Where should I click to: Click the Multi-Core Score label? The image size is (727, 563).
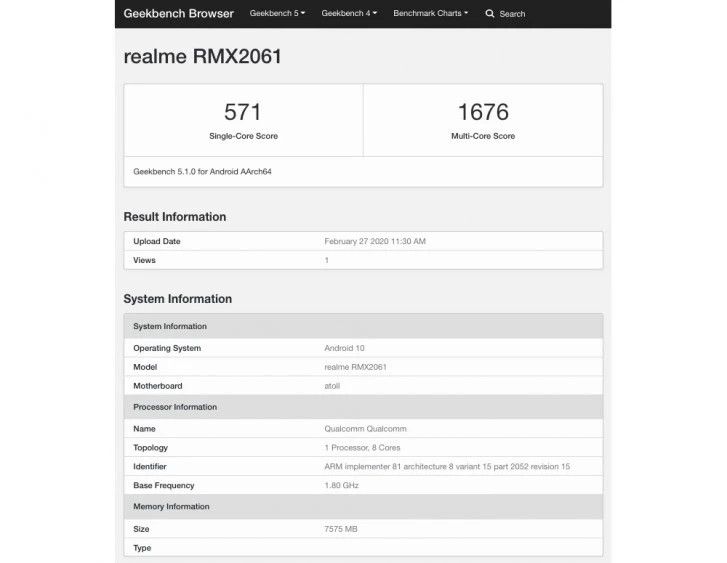tap(483, 136)
